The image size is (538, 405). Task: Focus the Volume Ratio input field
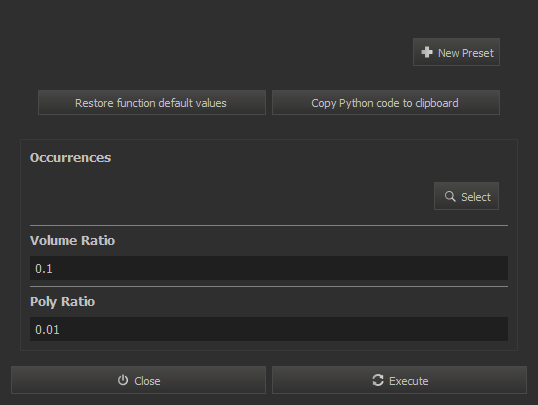coord(269,268)
